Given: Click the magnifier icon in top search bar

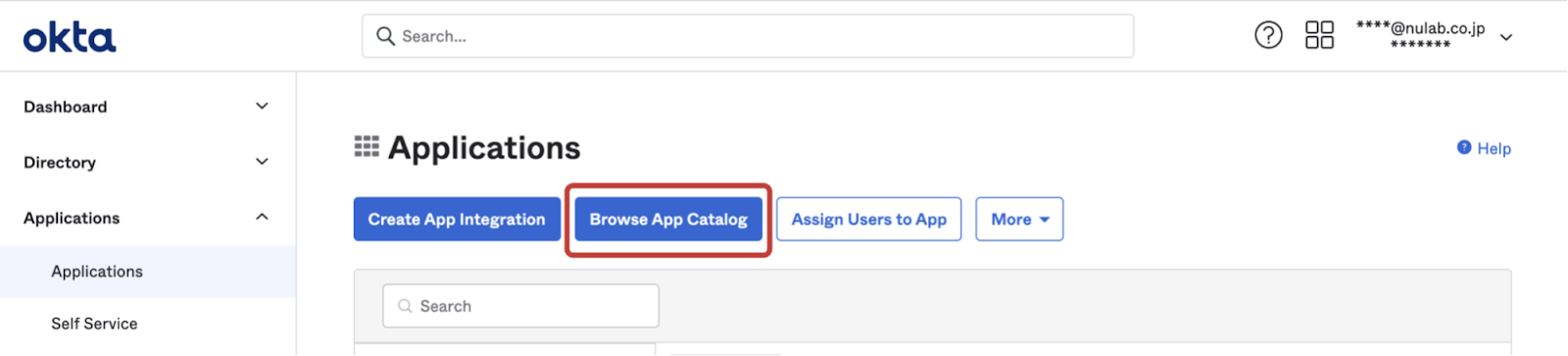Looking at the screenshot, I should tap(386, 36).
